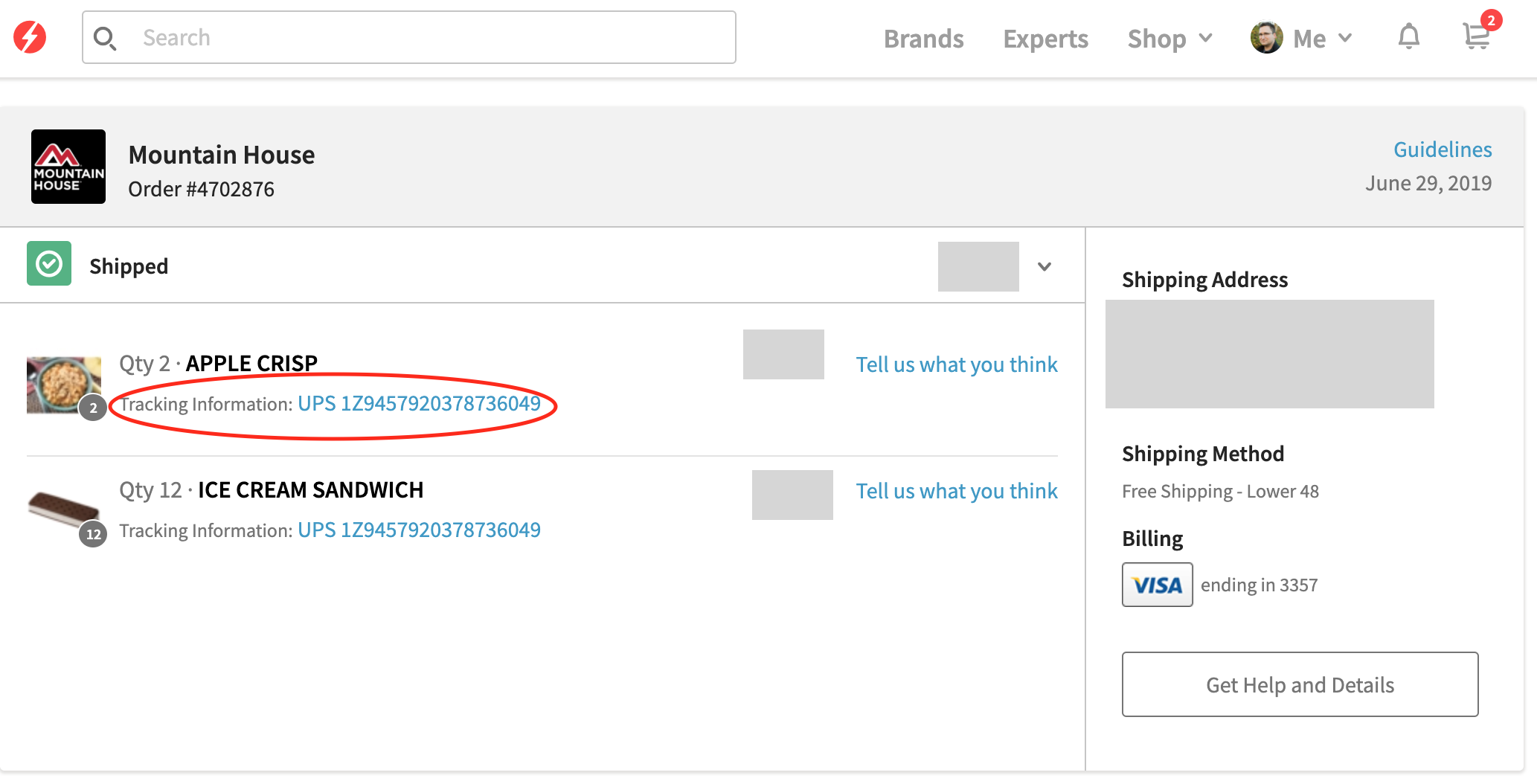Image resolution: width=1537 pixels, height=784 pixels.
Task: Open the Me account menu
Action: coord(1322,39)
